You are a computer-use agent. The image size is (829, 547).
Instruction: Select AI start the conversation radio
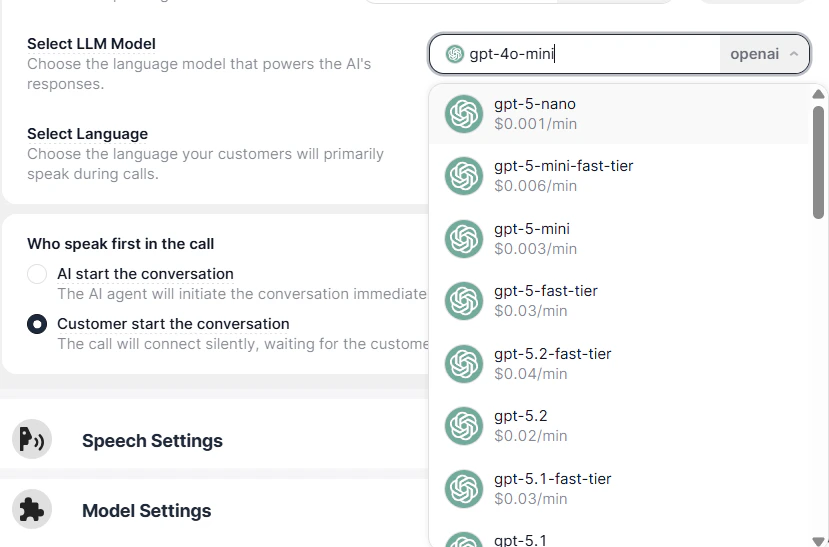tap(37, 274)
